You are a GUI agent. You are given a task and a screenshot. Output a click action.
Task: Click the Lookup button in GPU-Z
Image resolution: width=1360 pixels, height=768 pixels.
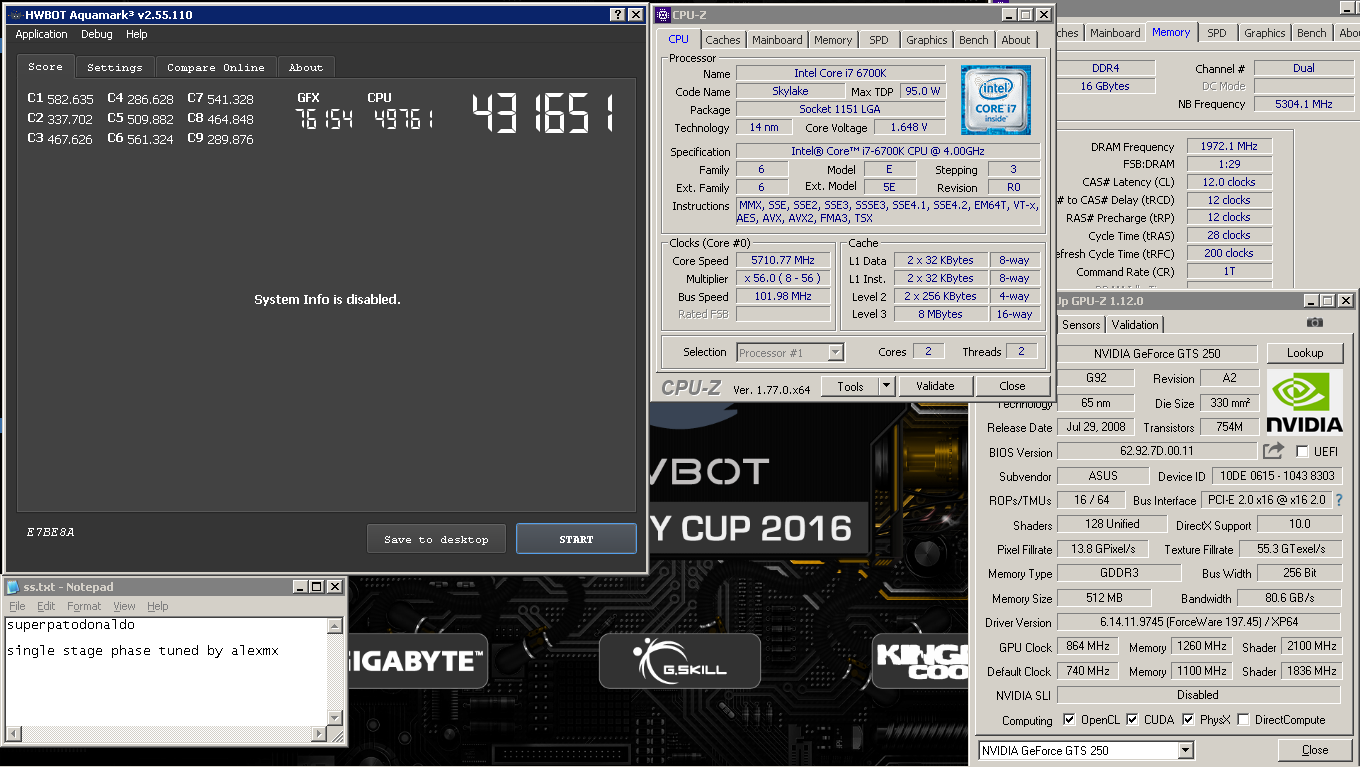[1305, 353]
